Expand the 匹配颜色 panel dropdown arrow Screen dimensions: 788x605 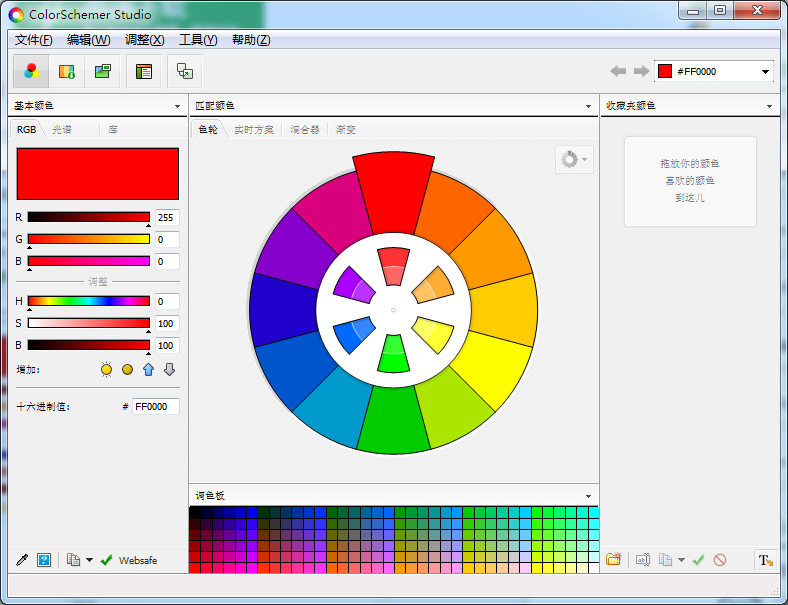[x=588, y=106]
